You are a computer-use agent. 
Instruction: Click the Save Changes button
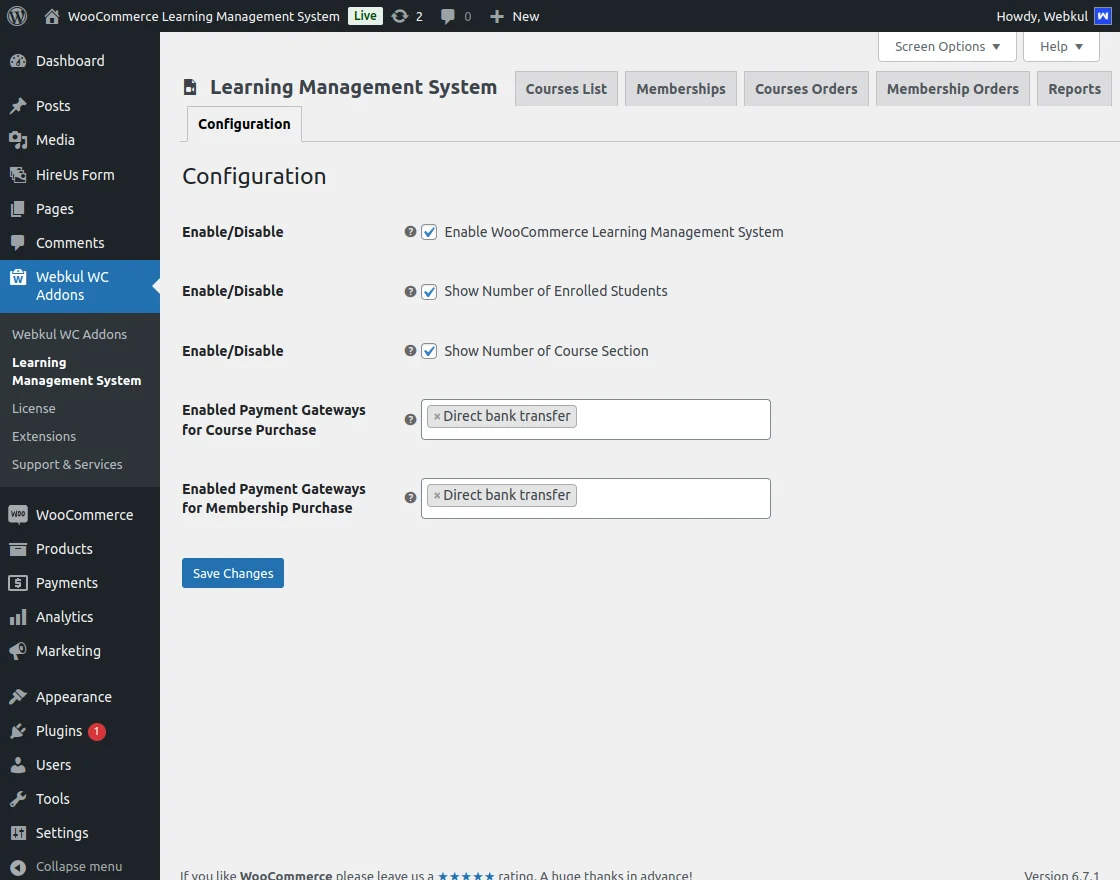pos(232,572)
